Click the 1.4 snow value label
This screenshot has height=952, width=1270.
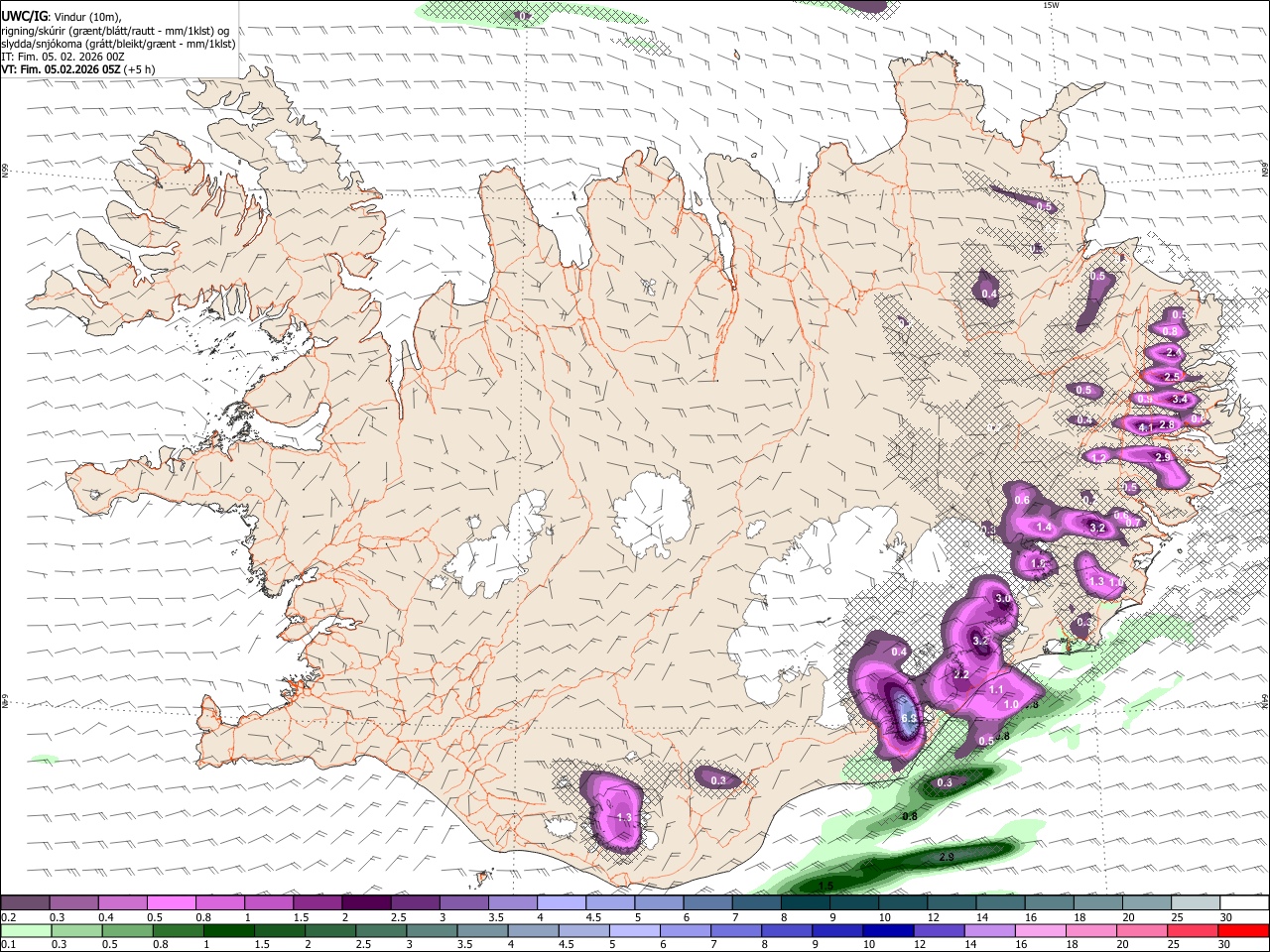pyautogui.click(x=1044, y=528)
